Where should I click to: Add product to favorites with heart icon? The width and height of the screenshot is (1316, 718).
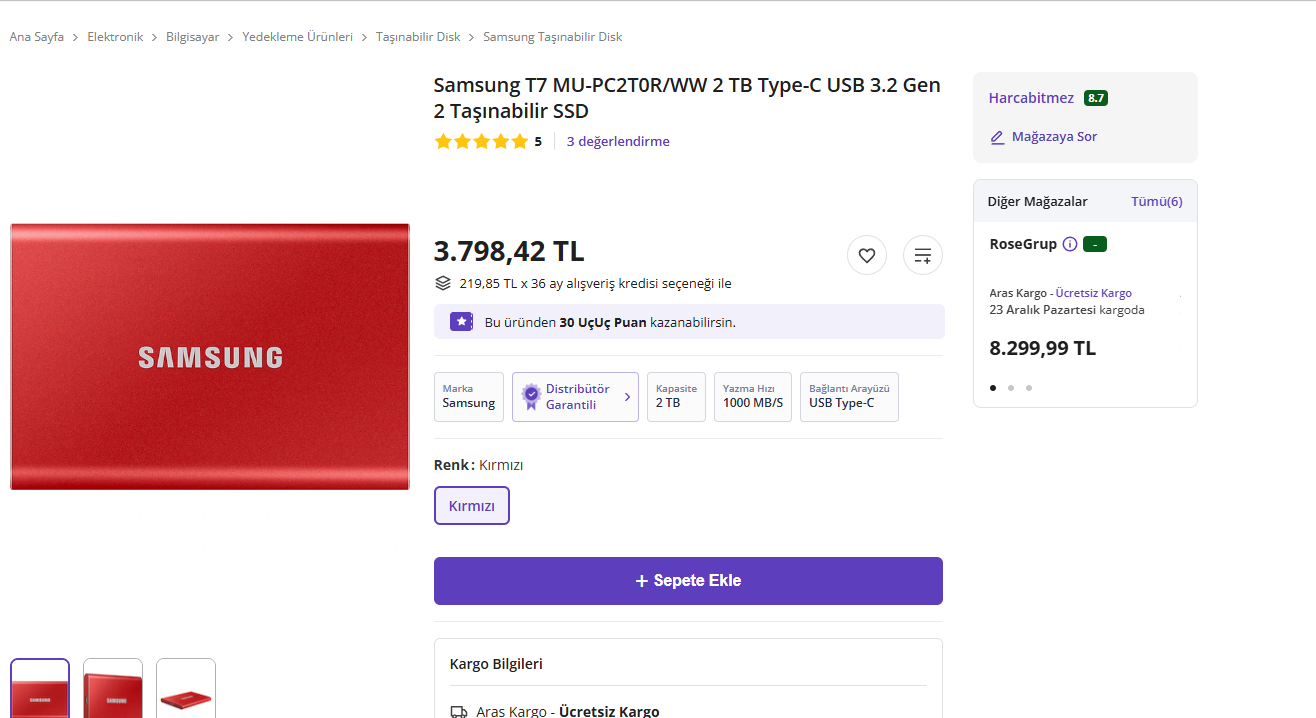click(866, 256)
